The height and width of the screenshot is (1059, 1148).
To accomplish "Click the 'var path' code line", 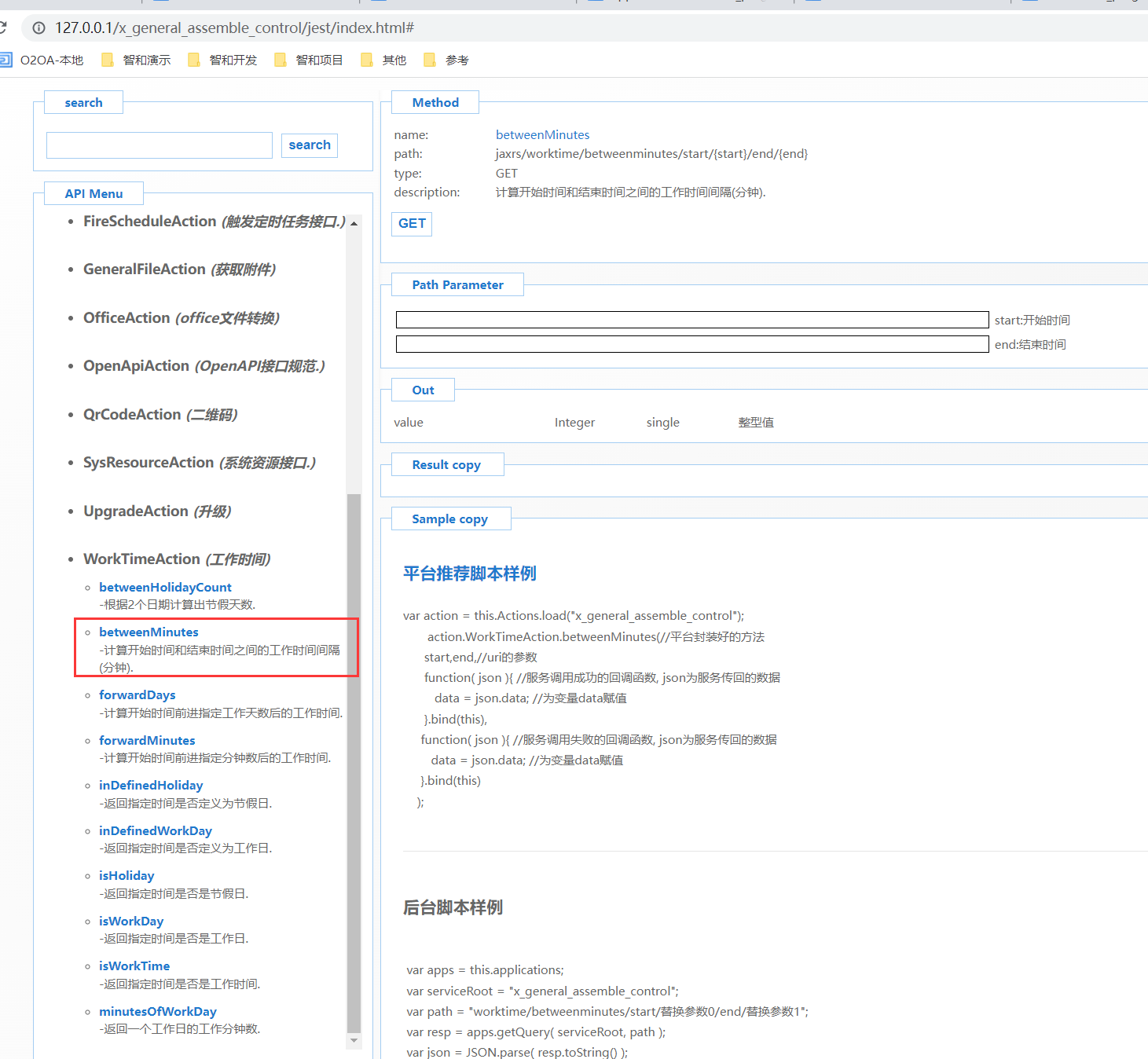I will (607, 1012).
